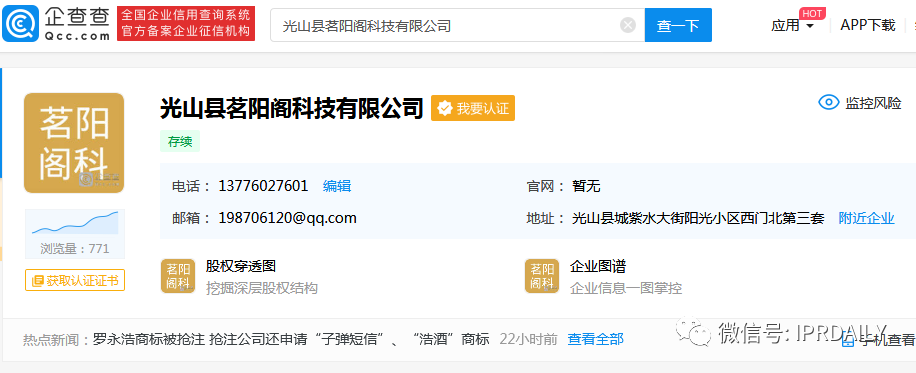Open 监控风险 monitoring link
Image resolution: width=916 pixels, height=373 pixels.
click(x=873, y=103)
